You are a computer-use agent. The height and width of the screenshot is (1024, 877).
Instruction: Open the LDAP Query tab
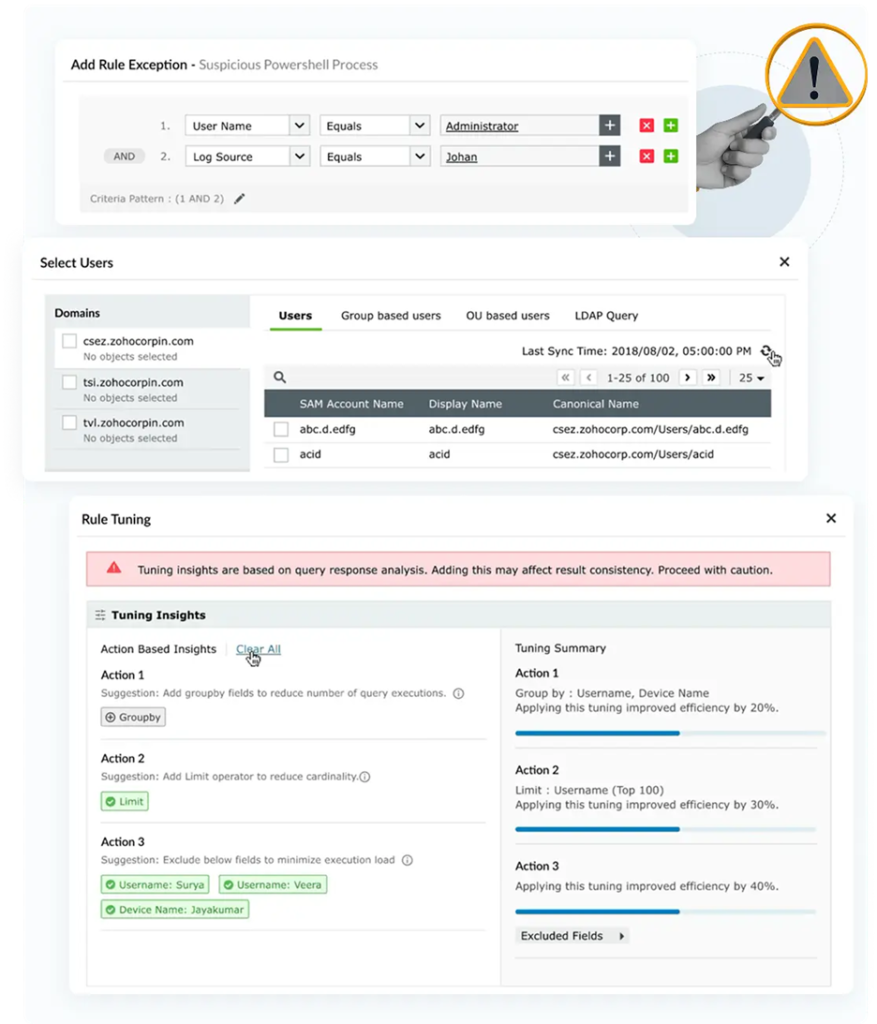tap(606, 316)
